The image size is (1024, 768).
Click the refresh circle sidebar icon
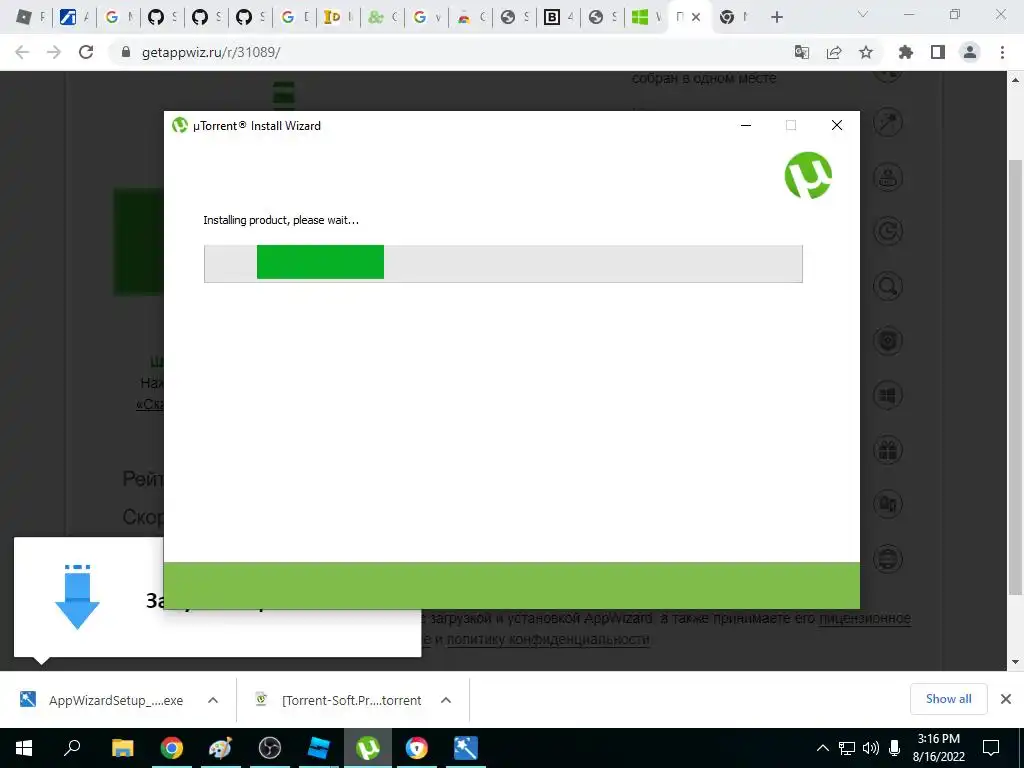click(888, 231)
